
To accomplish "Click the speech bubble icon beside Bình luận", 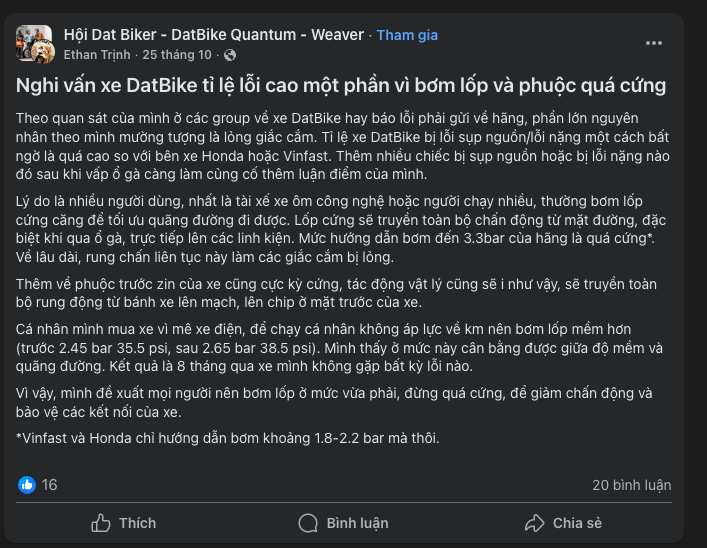I will click(x=309, y=523).
